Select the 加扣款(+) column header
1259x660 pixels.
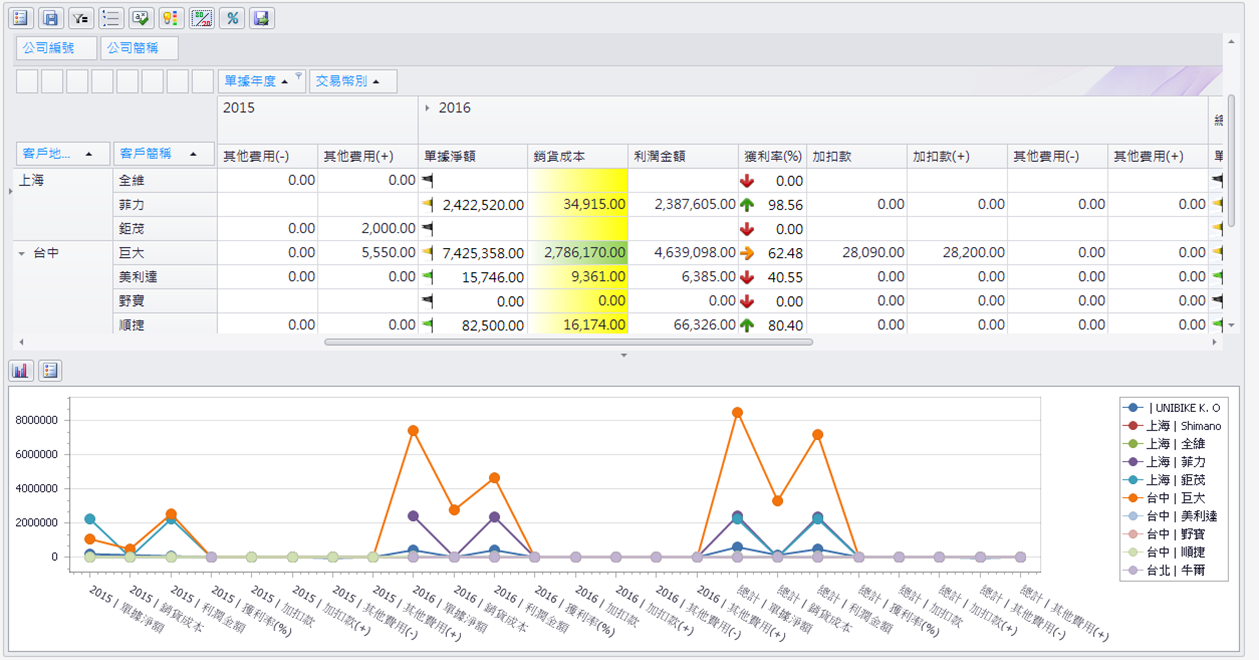957,156
